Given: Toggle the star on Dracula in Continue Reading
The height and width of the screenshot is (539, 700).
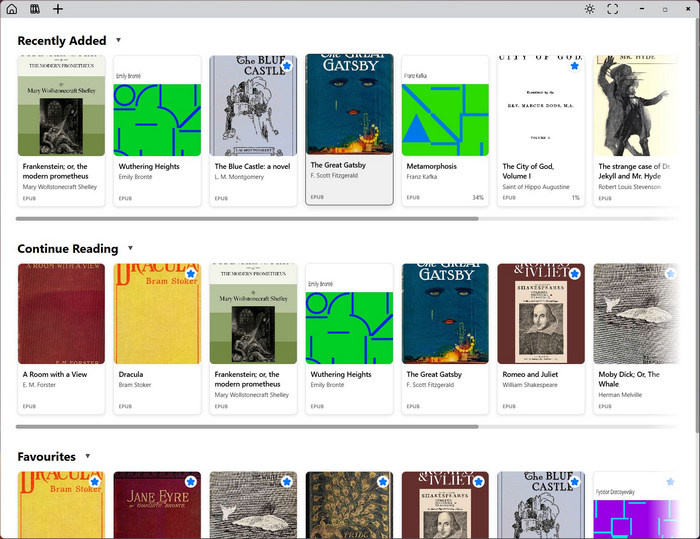Looking at the screenshot, I should tap(191, 273).
